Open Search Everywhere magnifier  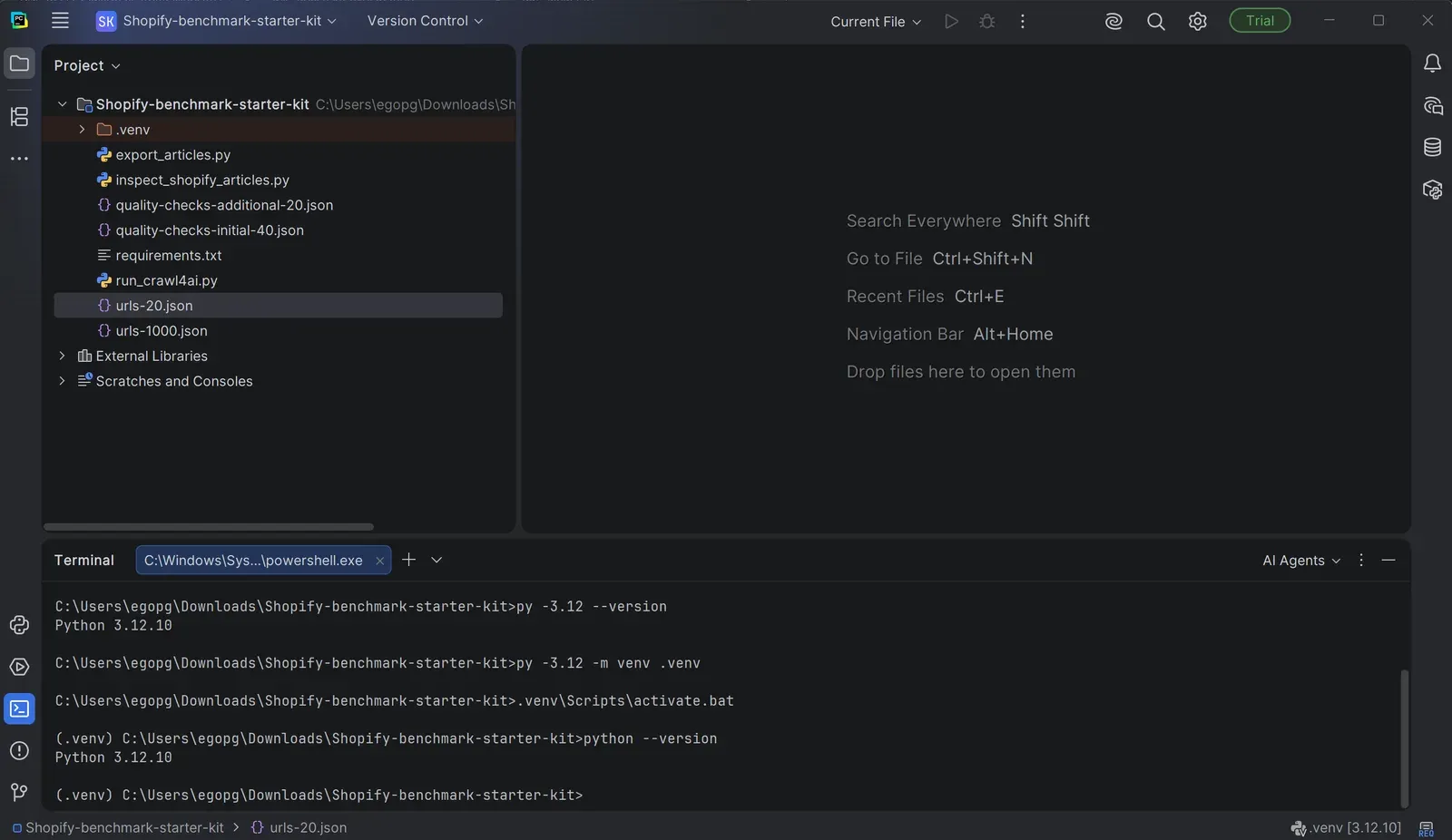pyautogui.click(x=1155, y=21)
